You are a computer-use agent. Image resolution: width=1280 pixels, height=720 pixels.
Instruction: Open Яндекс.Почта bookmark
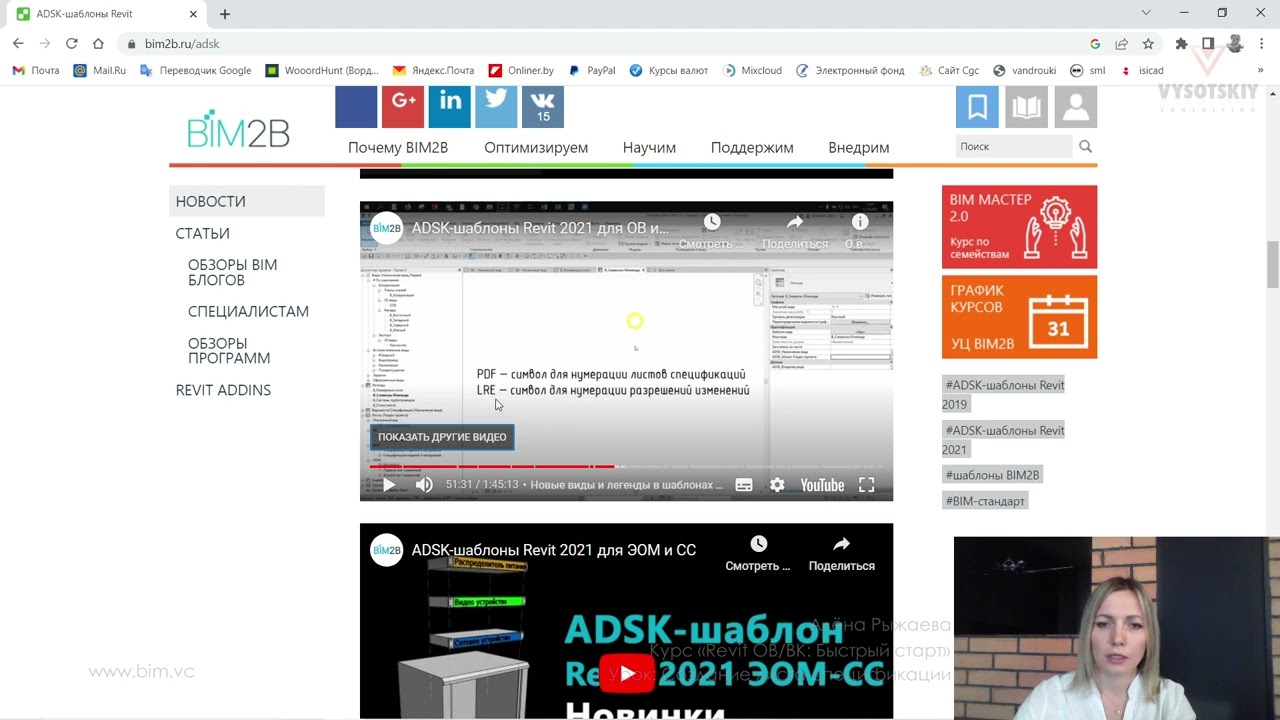pyautogui.click(x=433, y=71)
